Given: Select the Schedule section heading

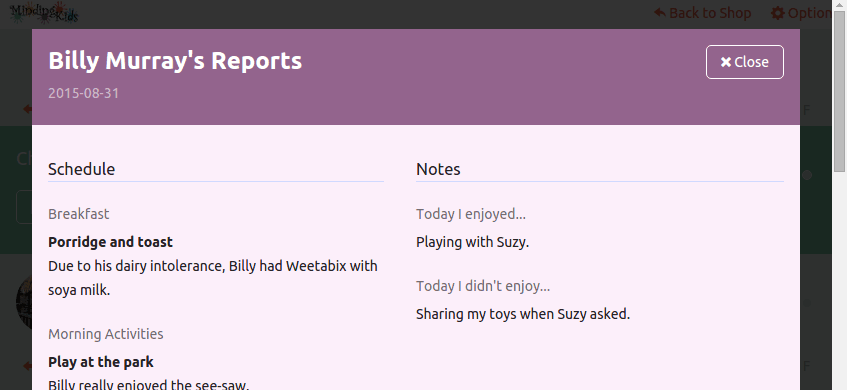Looking at the screenshot, I should [82, 169].
